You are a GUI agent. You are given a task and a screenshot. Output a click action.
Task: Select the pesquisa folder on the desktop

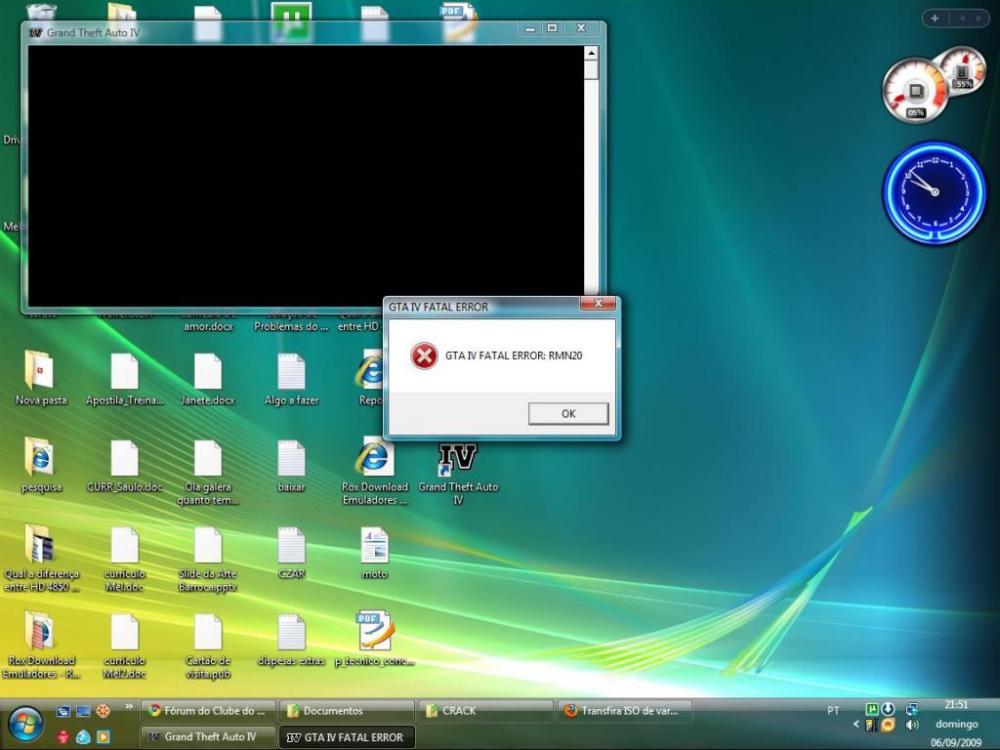coord(40,459)
